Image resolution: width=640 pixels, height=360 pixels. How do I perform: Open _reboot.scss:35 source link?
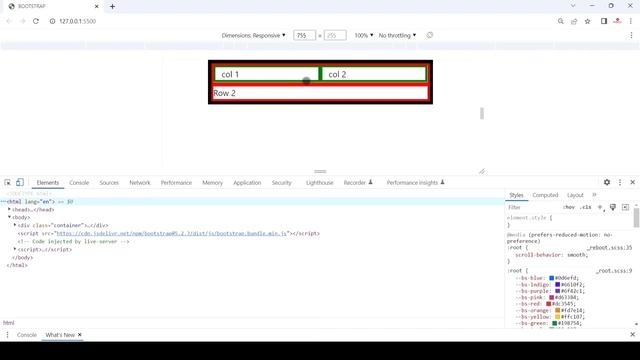pos(609,248)
